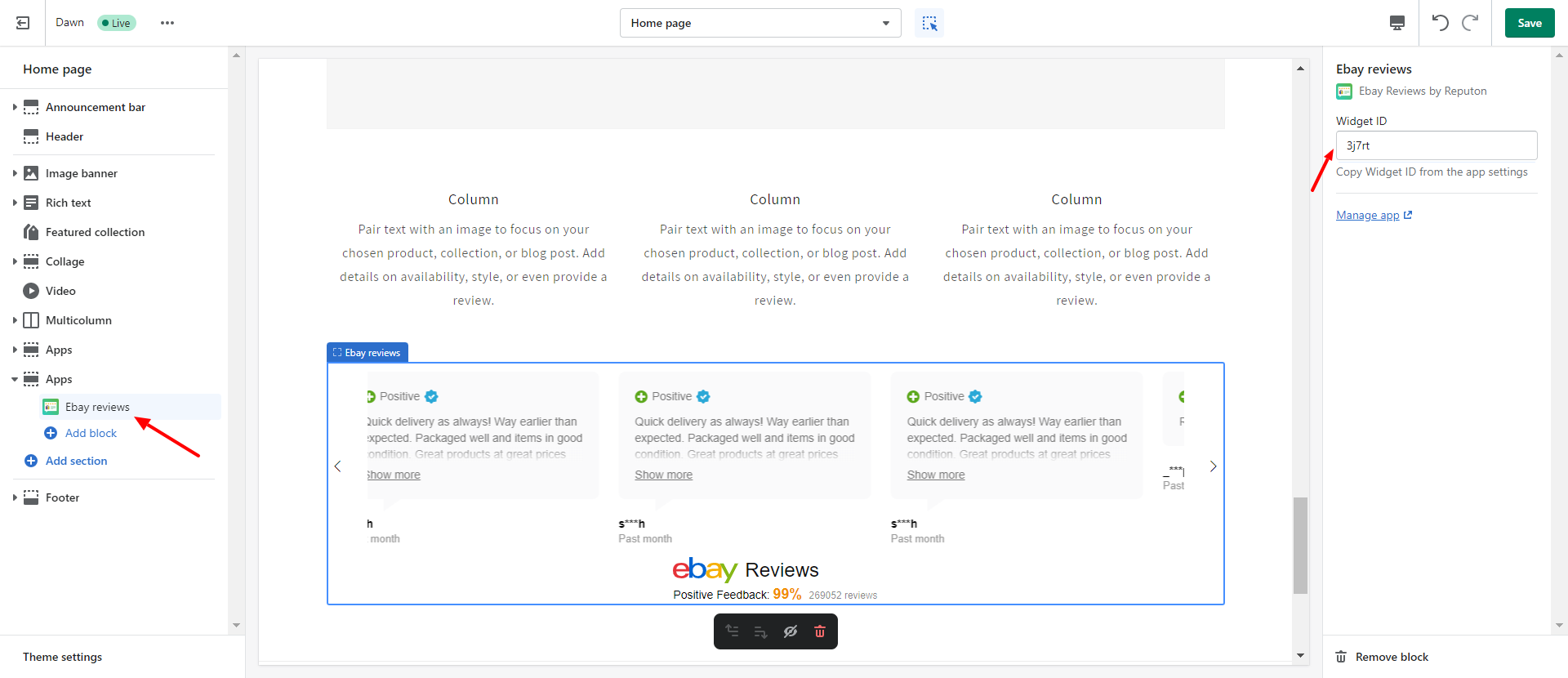Save the theme changes
Viewport: 1568px width, 678px height.
[1530, 23]
